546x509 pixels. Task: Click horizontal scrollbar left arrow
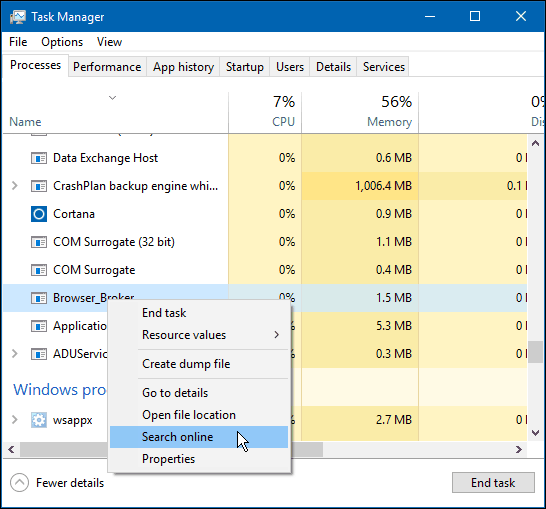[x=11, y=449]
